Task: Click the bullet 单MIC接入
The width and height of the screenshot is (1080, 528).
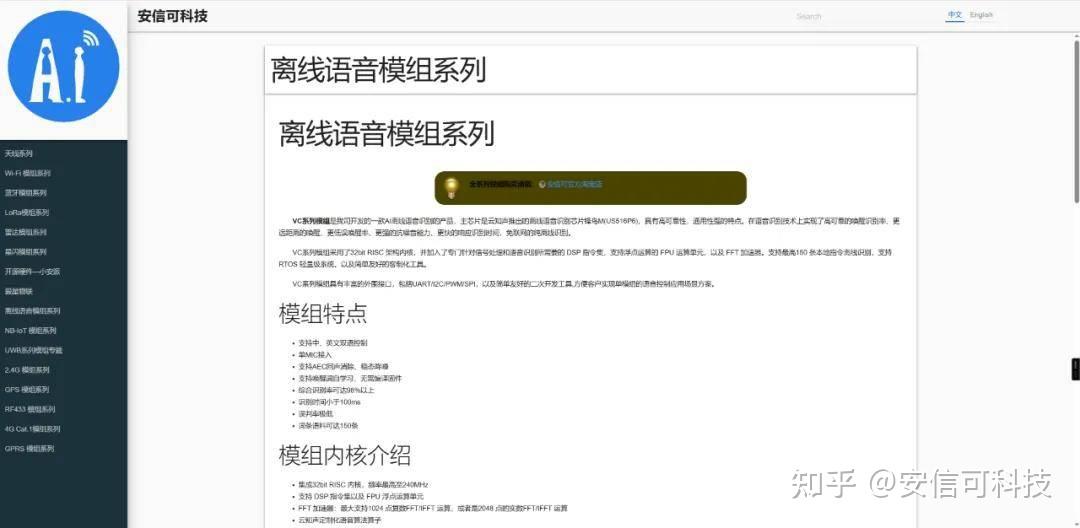Action: click(315, 355)
